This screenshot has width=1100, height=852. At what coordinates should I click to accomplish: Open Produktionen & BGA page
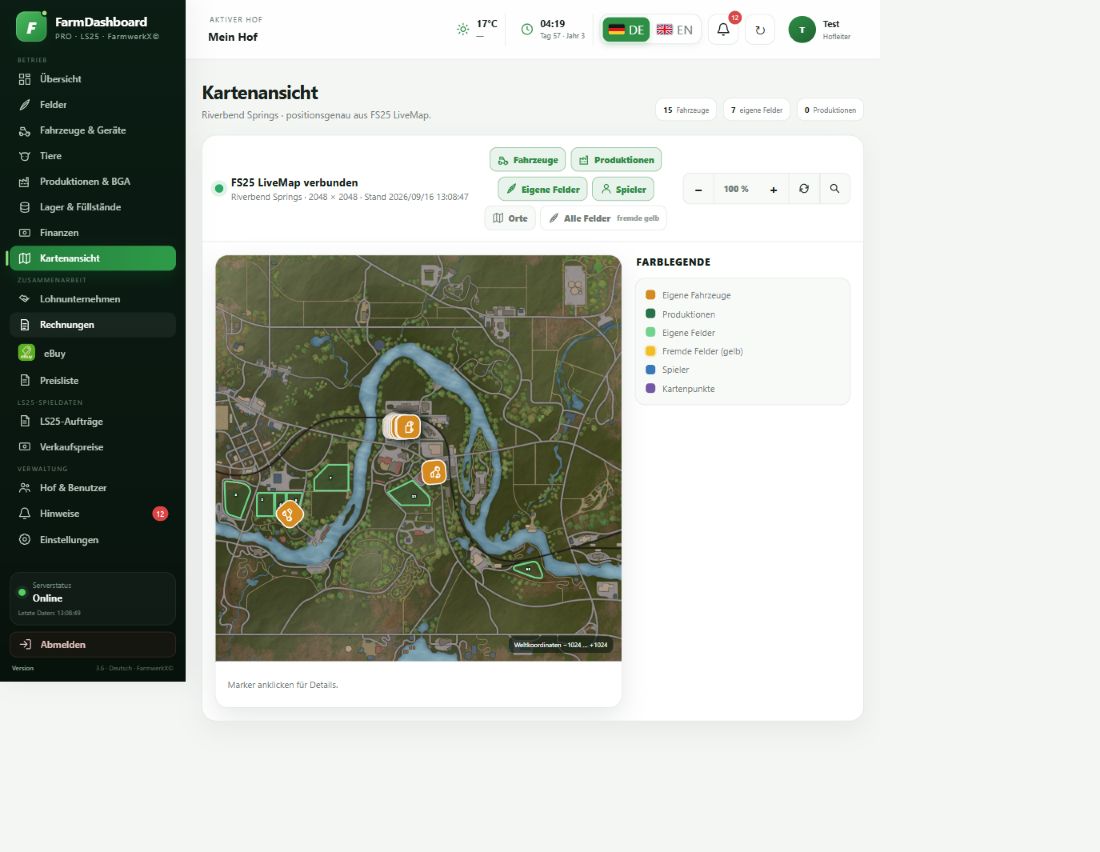point(93,181)
